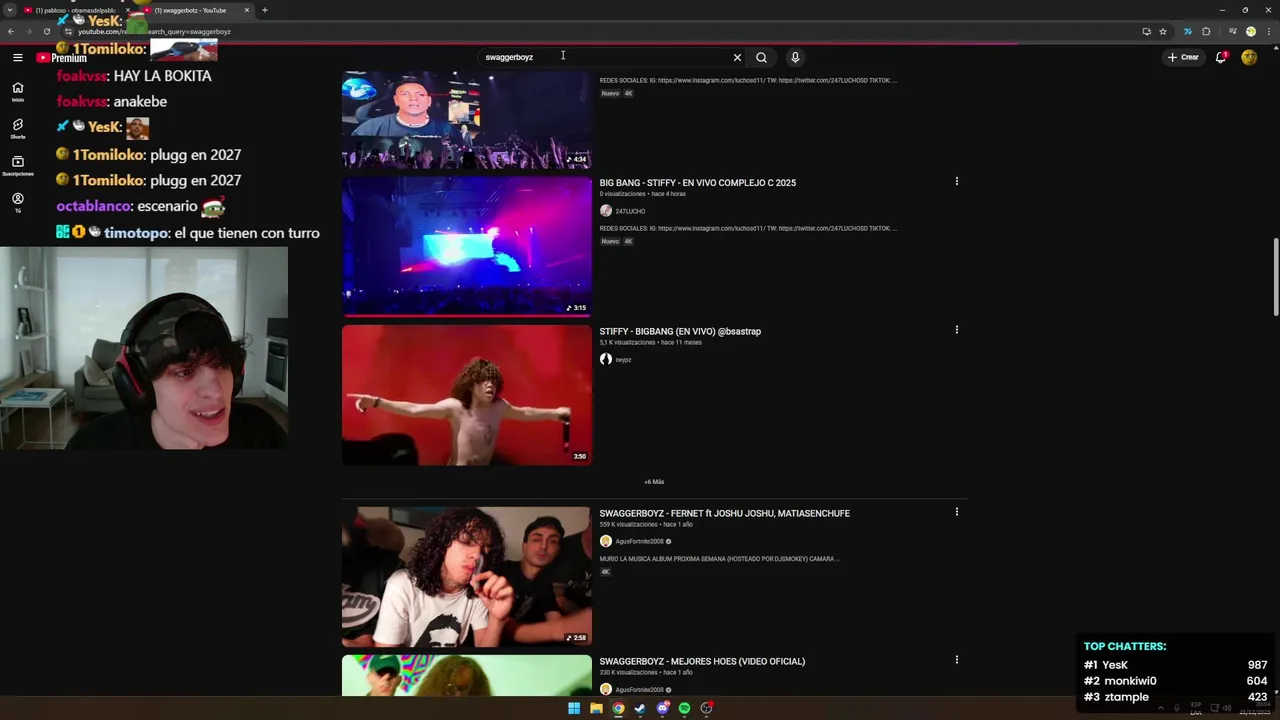Open Inicio in the YouTube sidebar
The image size is (1280, 720).
pyautogui.click(x=17, y=91)
